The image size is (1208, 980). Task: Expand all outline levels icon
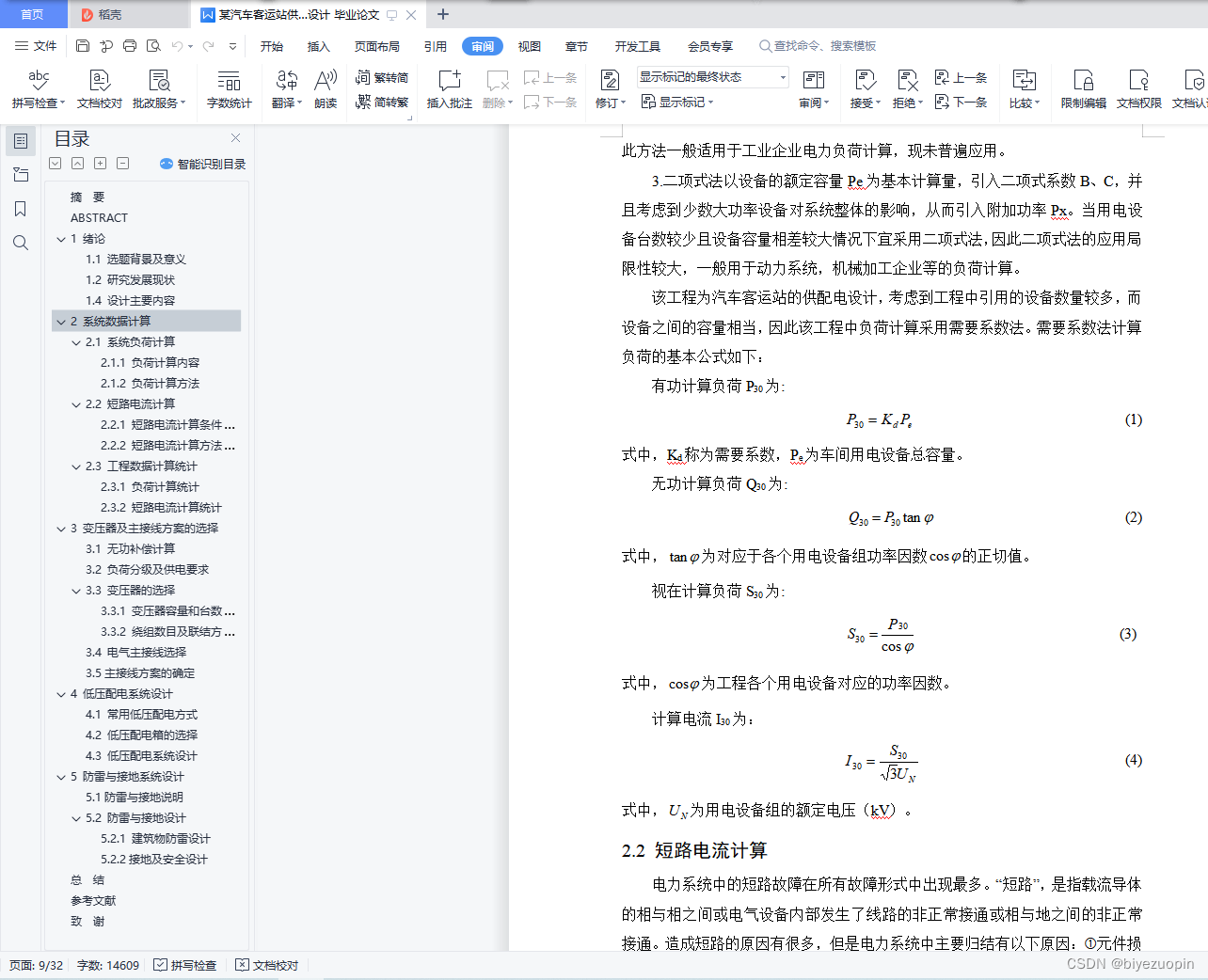[x=100, y=164]
